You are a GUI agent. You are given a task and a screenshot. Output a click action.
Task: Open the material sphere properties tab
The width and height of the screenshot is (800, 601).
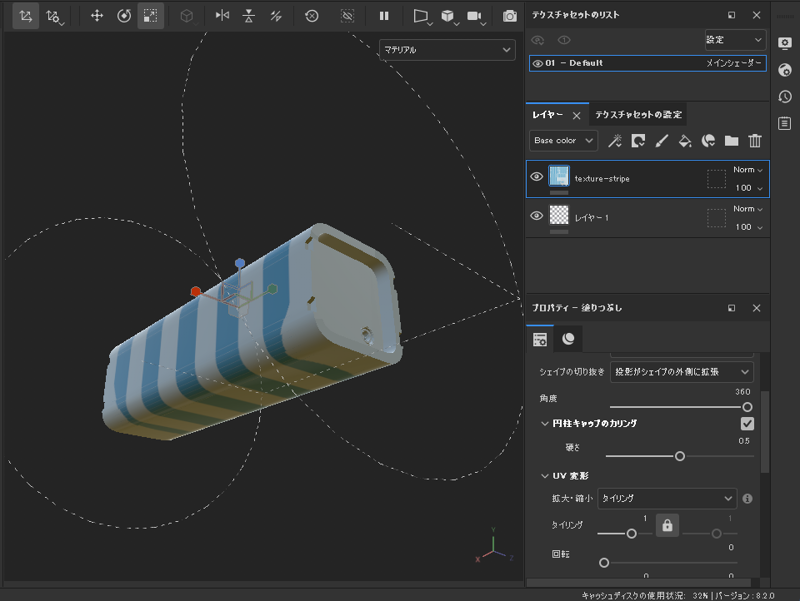pos(568,339)
